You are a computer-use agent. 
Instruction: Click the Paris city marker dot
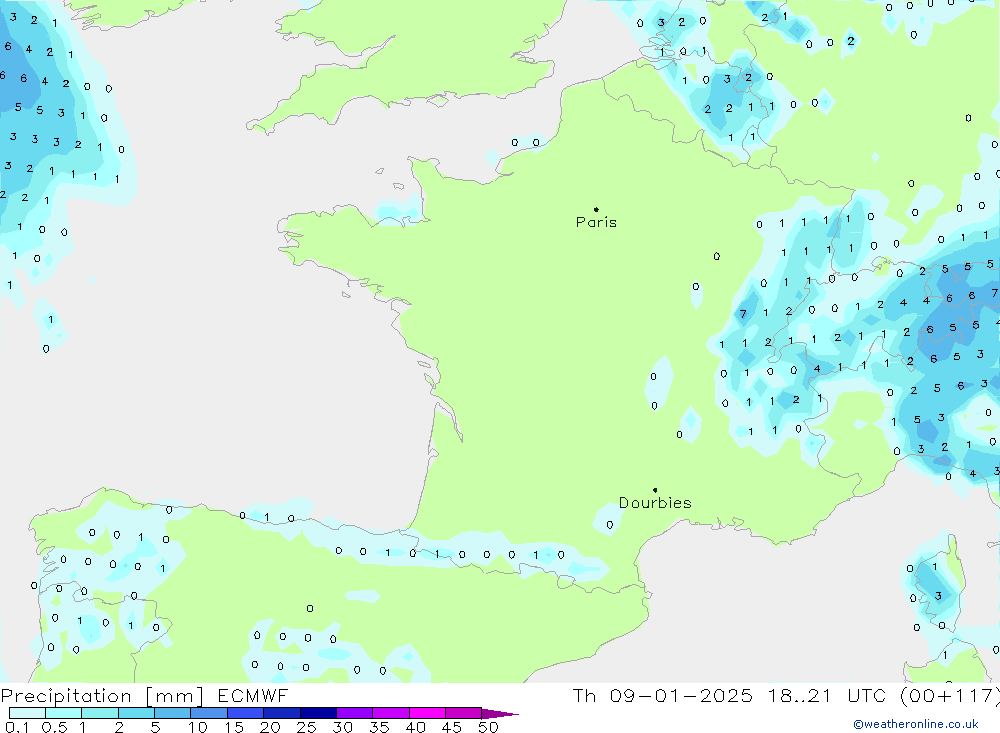point(596,210)
